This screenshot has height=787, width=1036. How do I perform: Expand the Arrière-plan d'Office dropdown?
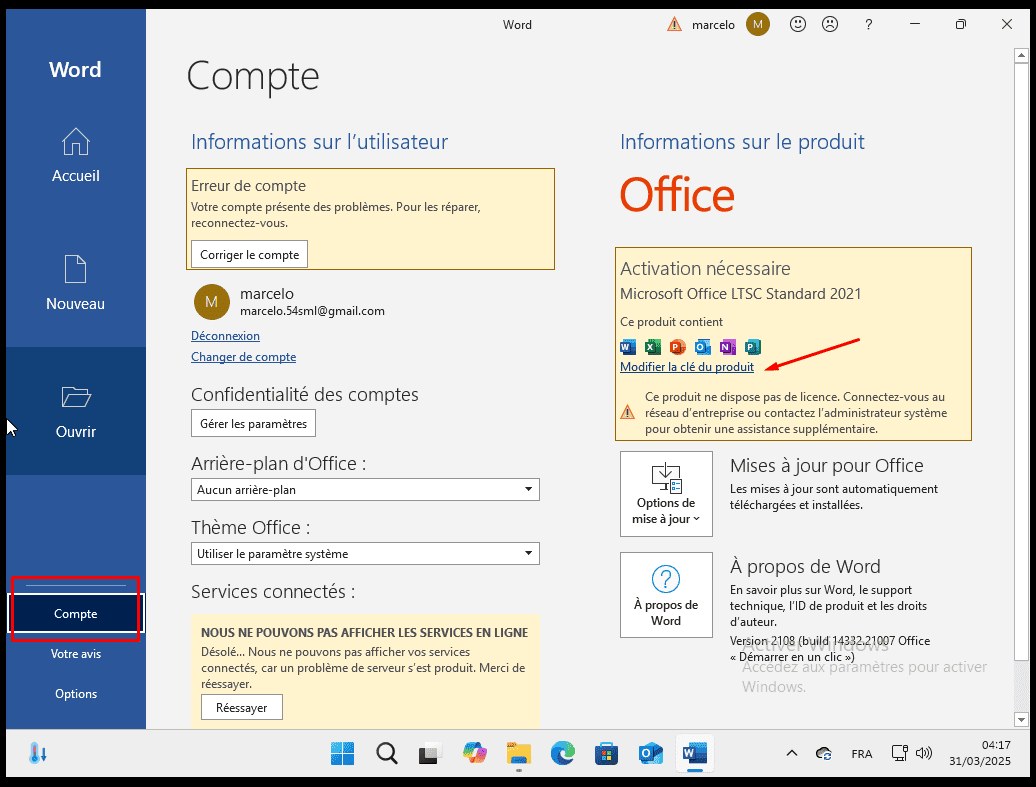click(x=365, y=490)
